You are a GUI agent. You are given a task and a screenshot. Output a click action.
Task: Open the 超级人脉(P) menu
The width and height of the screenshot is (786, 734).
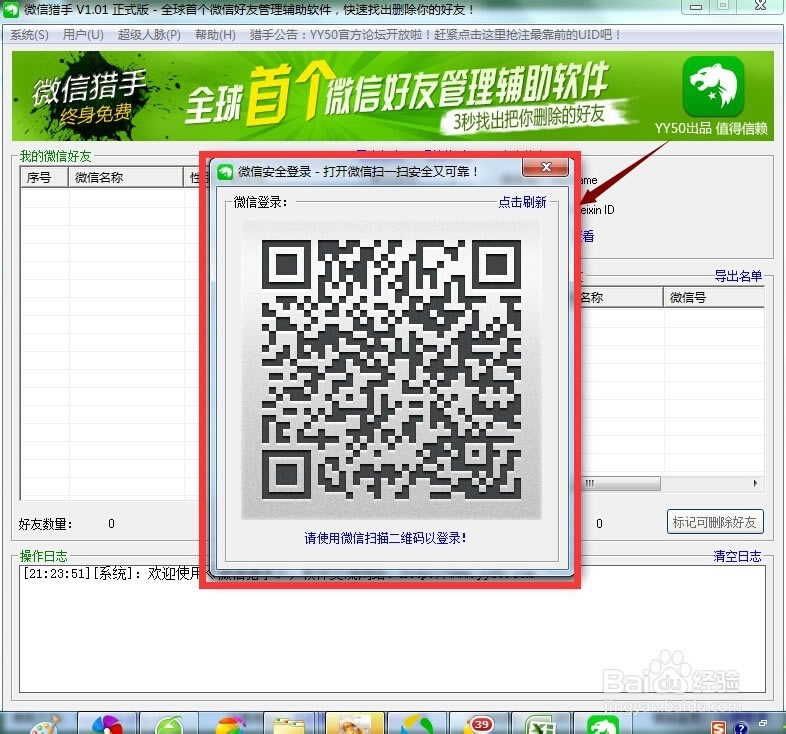[x=149, y=35]
